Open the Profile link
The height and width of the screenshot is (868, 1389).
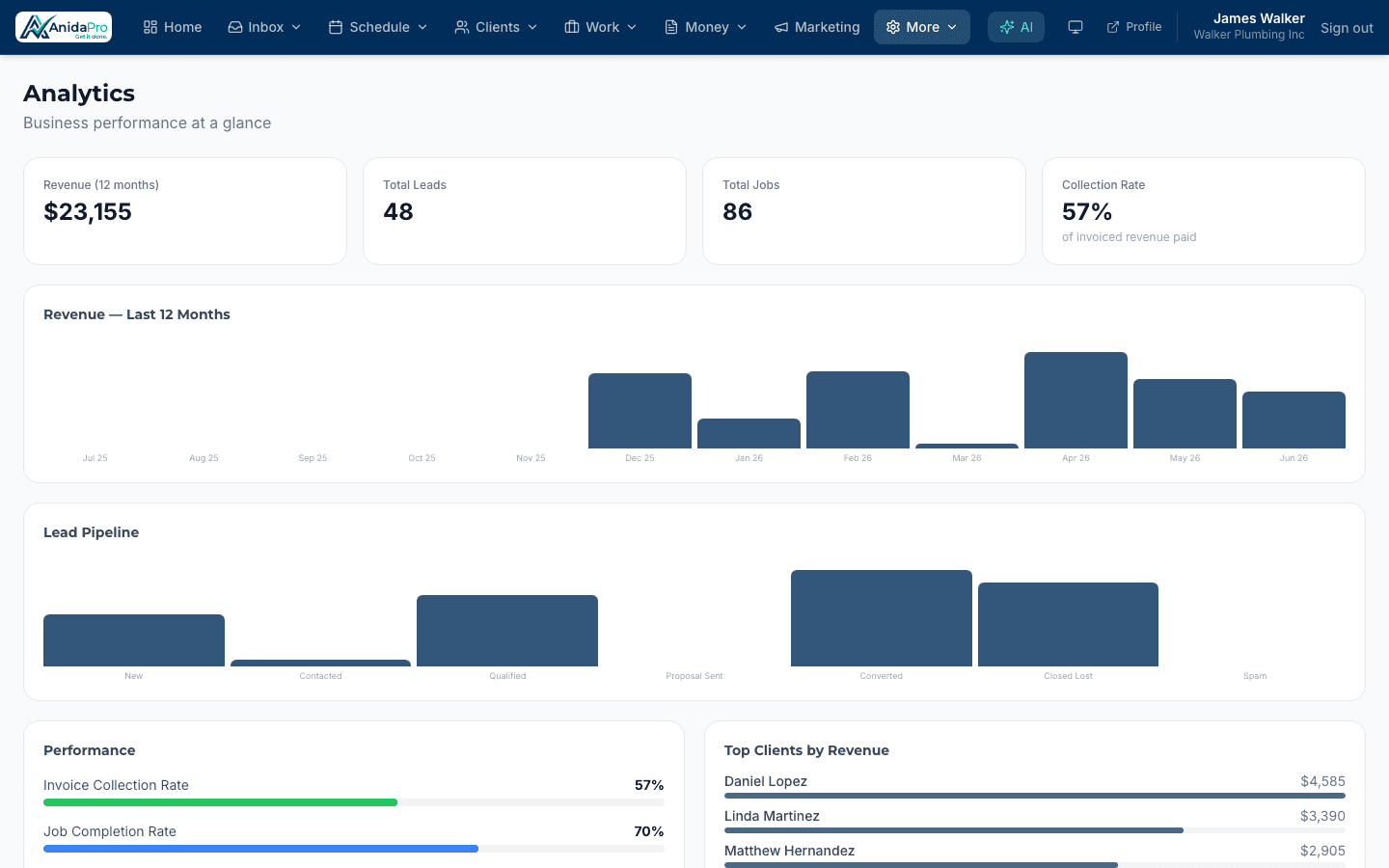click(1134, 27)
